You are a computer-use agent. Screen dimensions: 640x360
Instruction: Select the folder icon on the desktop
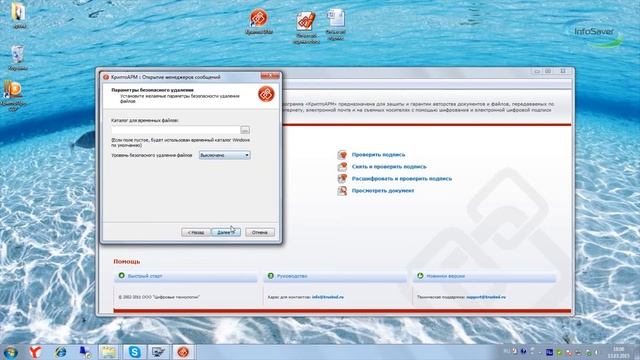click(18, 13)
